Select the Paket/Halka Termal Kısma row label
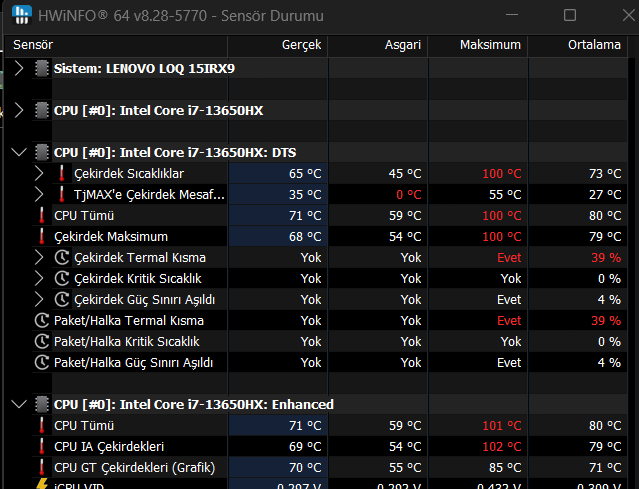The image size is (639, 489). [x=129, y=321]
